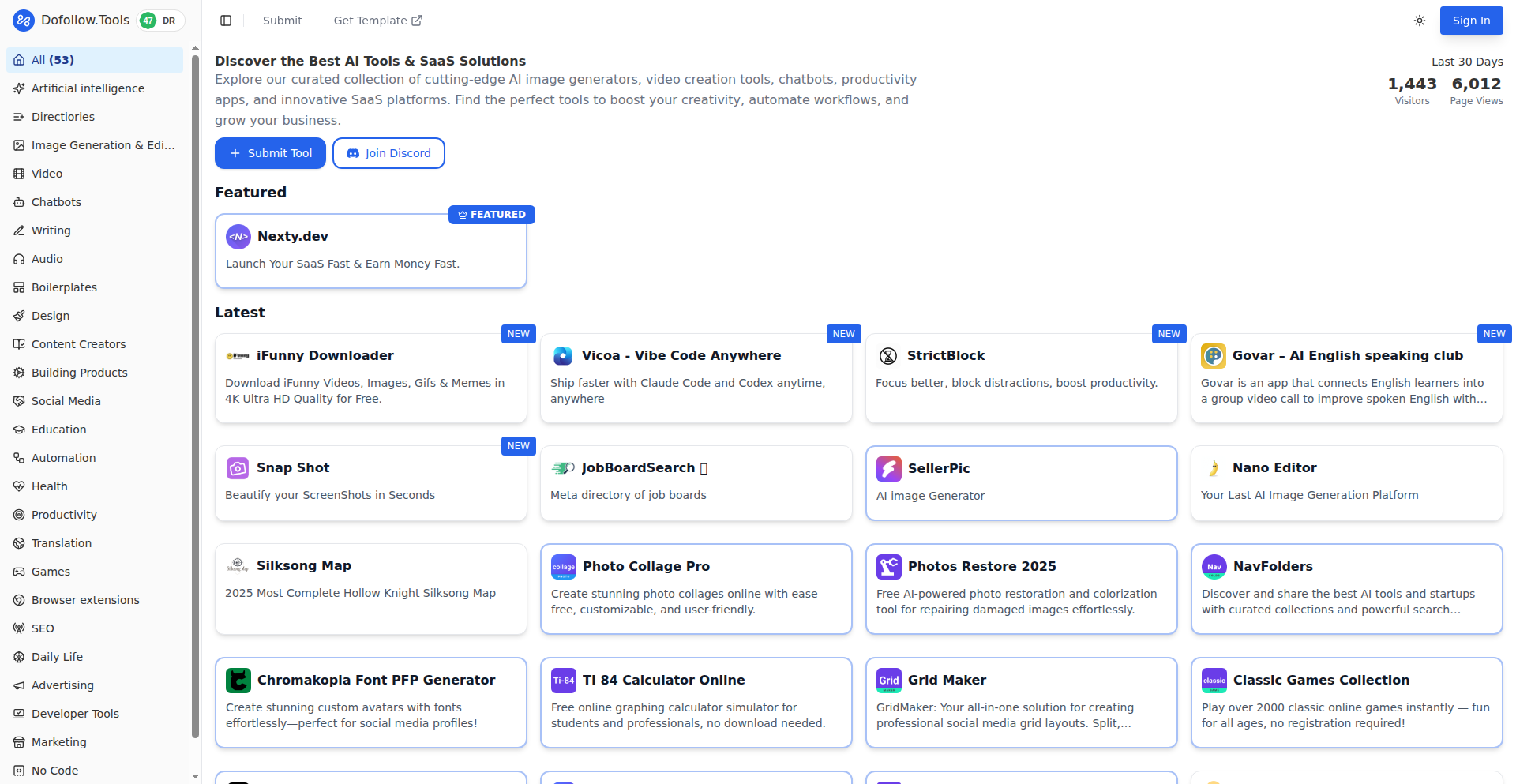1516x784 pixels.
Task: Open Chromakopia Font PFP Generator listing
Action: click(371, 703)
